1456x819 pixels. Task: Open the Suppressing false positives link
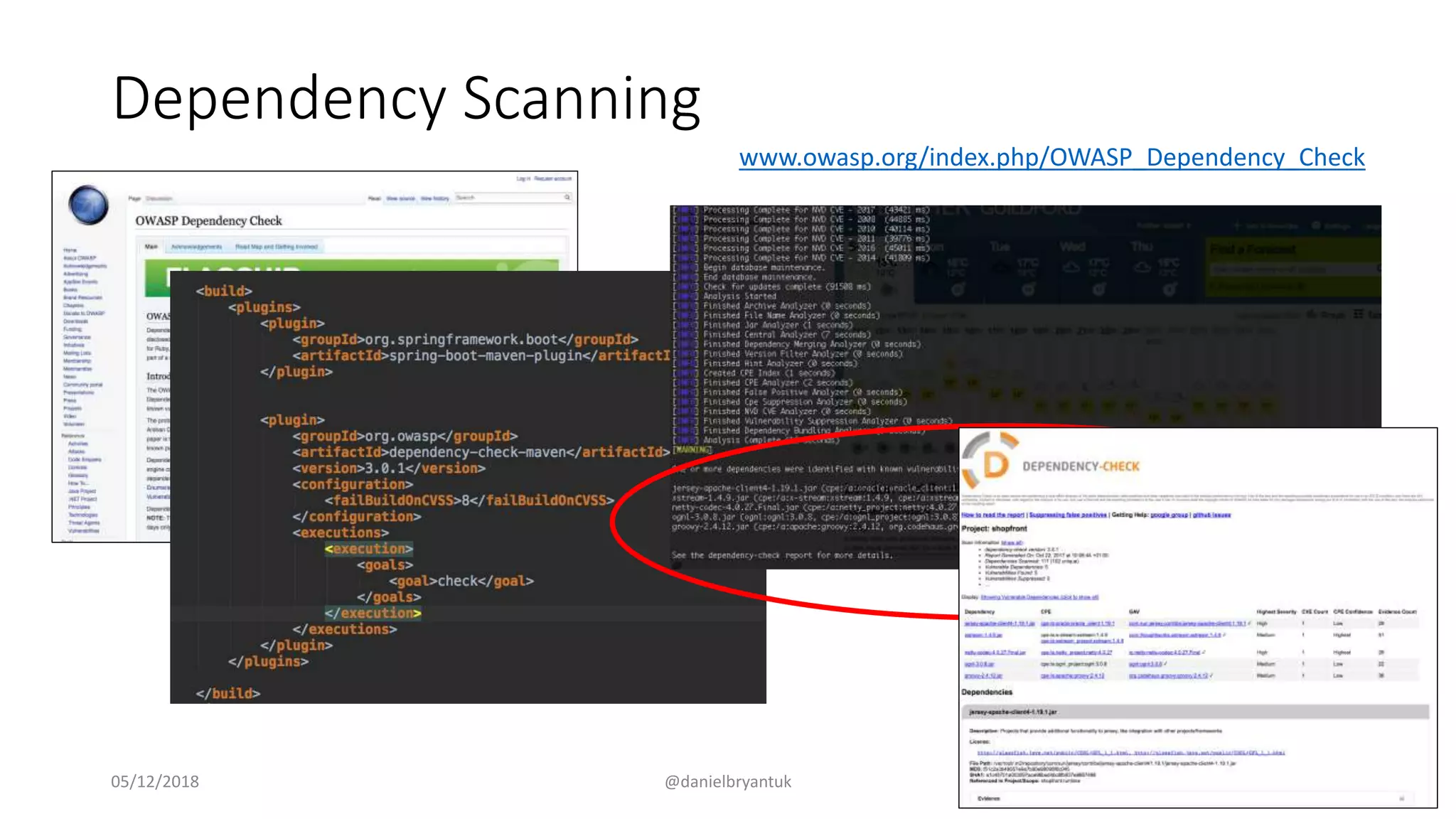(x=1069, y=515)
